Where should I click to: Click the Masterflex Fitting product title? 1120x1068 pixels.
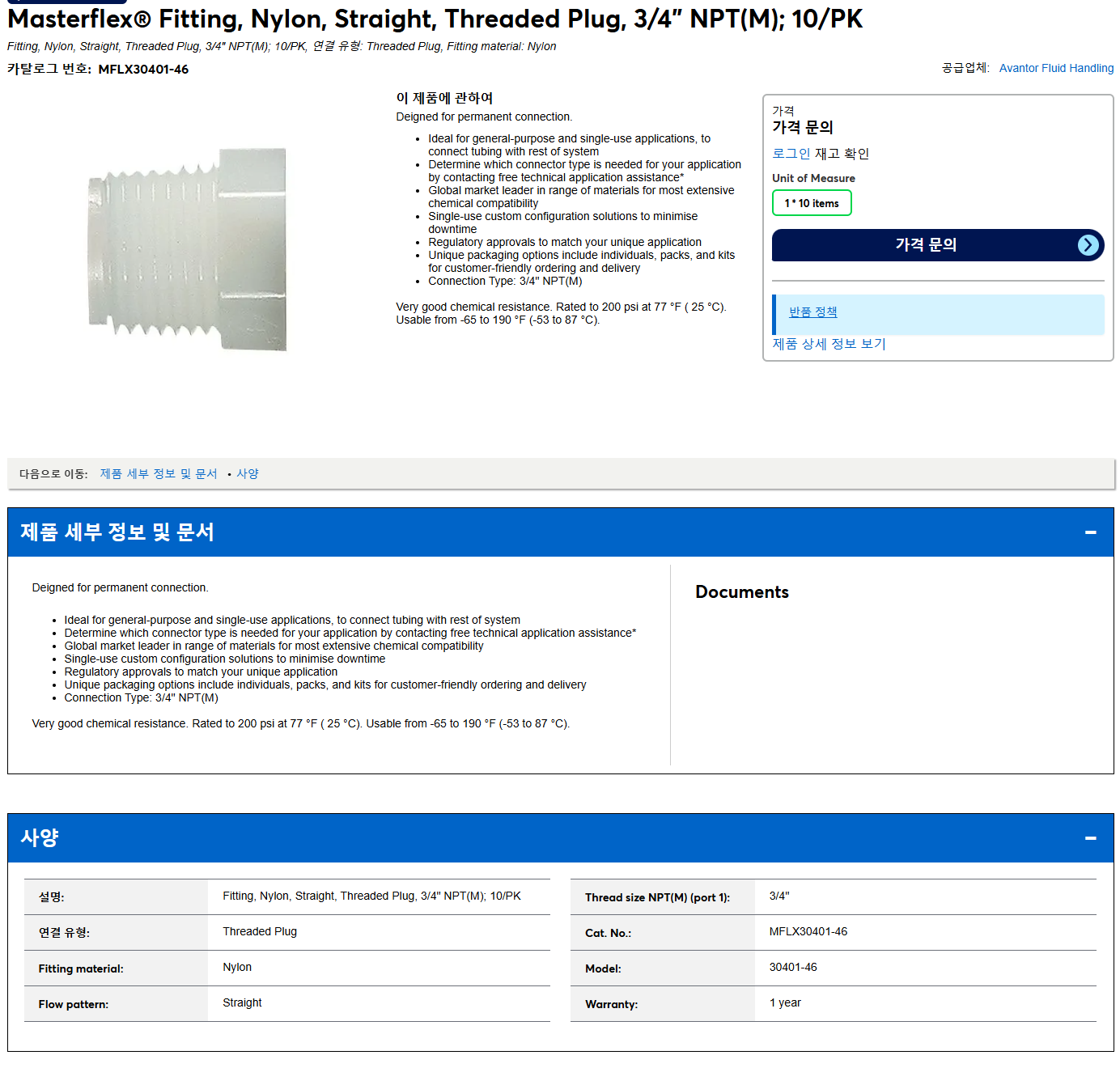tap(435, 19)
